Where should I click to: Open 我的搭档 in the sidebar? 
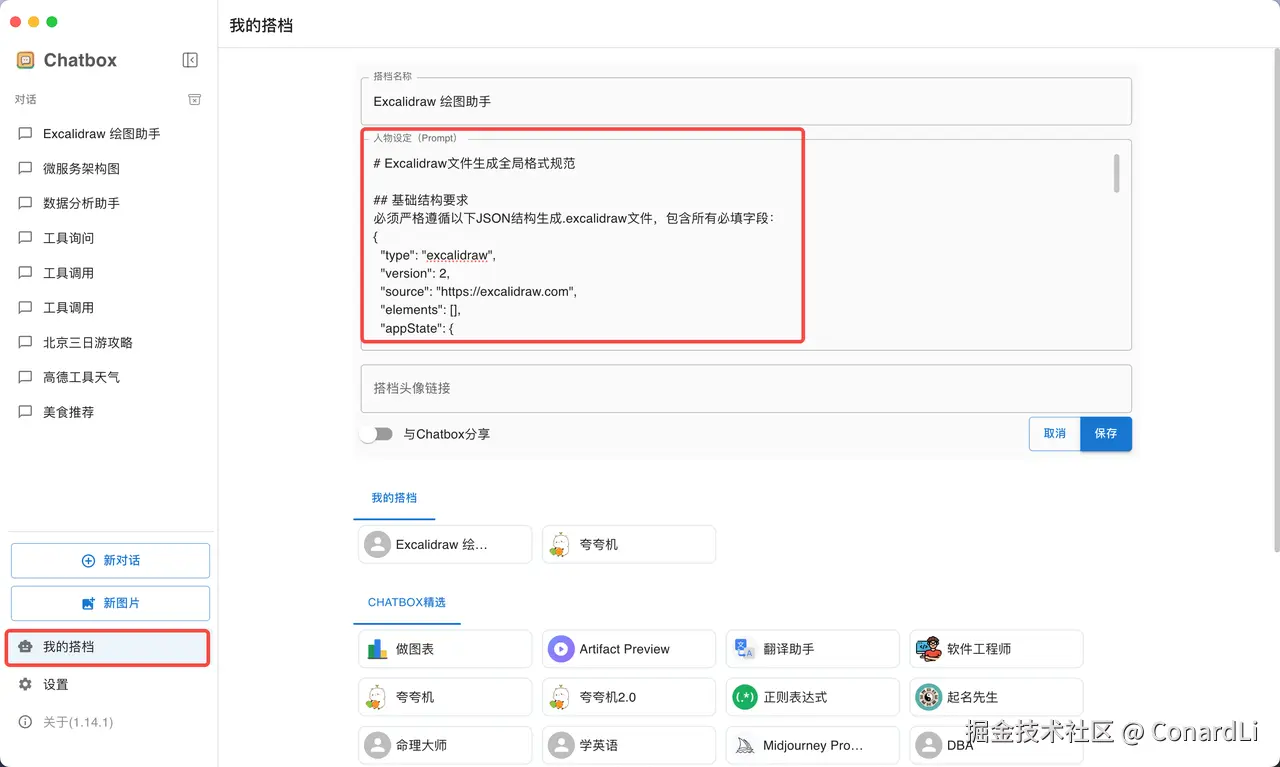(110, 647)
